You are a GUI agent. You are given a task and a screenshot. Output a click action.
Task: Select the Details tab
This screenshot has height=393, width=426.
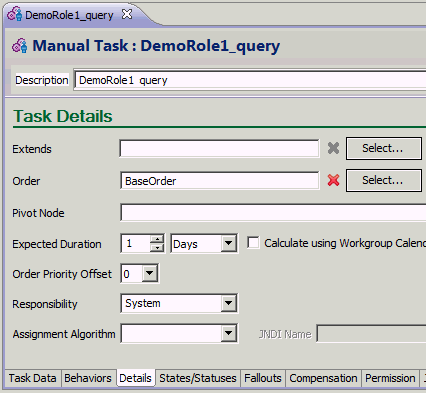(135, 378)
